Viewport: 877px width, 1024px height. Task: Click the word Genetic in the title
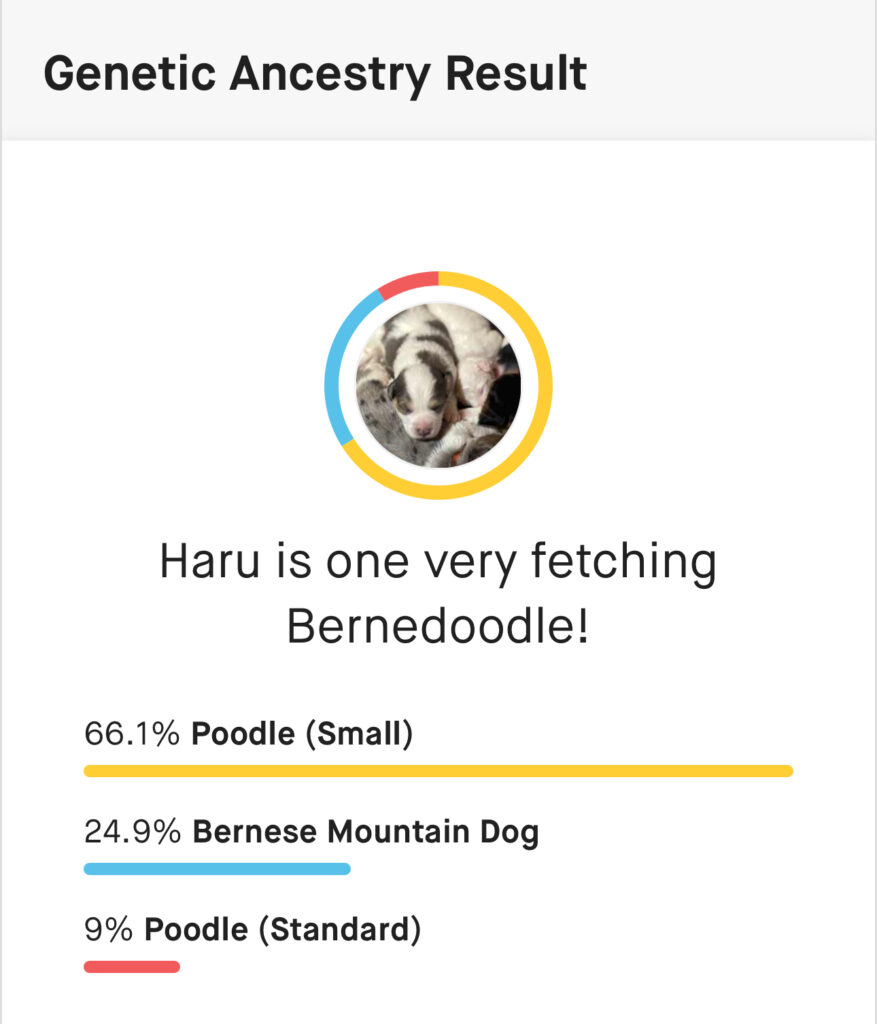coord(133,74)
